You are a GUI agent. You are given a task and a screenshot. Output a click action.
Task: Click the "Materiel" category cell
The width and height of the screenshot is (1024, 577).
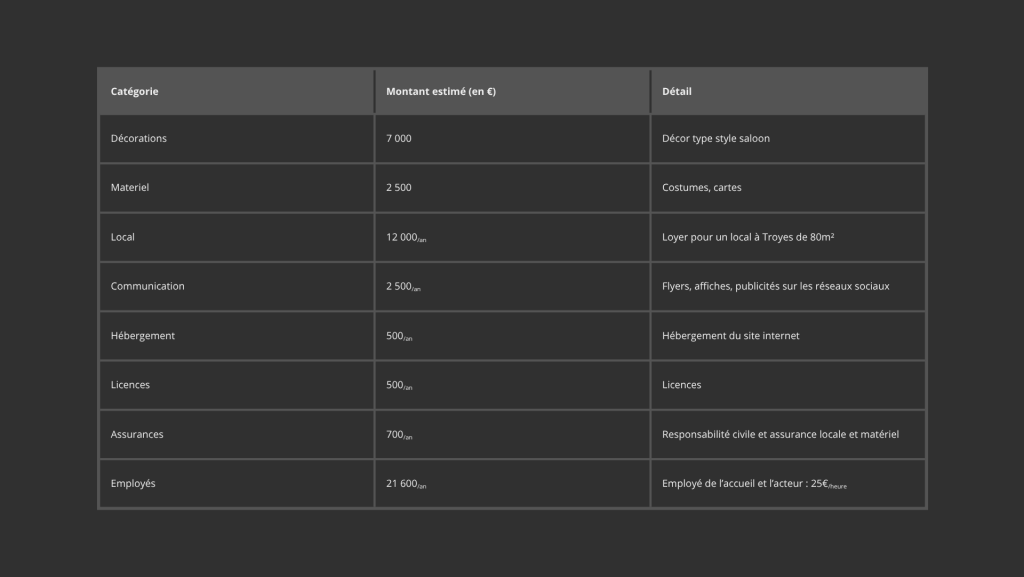[x=130, y=187]
